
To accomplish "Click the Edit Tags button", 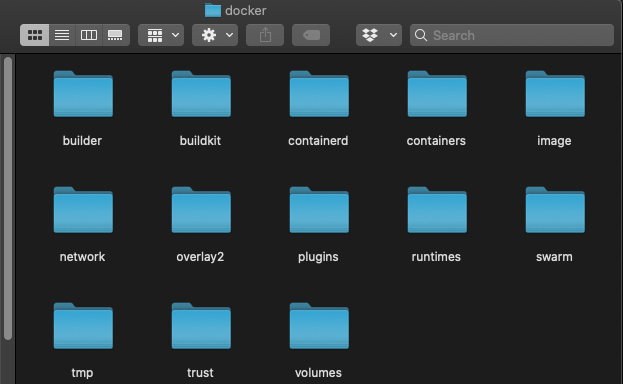I will click(x=311, y=35).
